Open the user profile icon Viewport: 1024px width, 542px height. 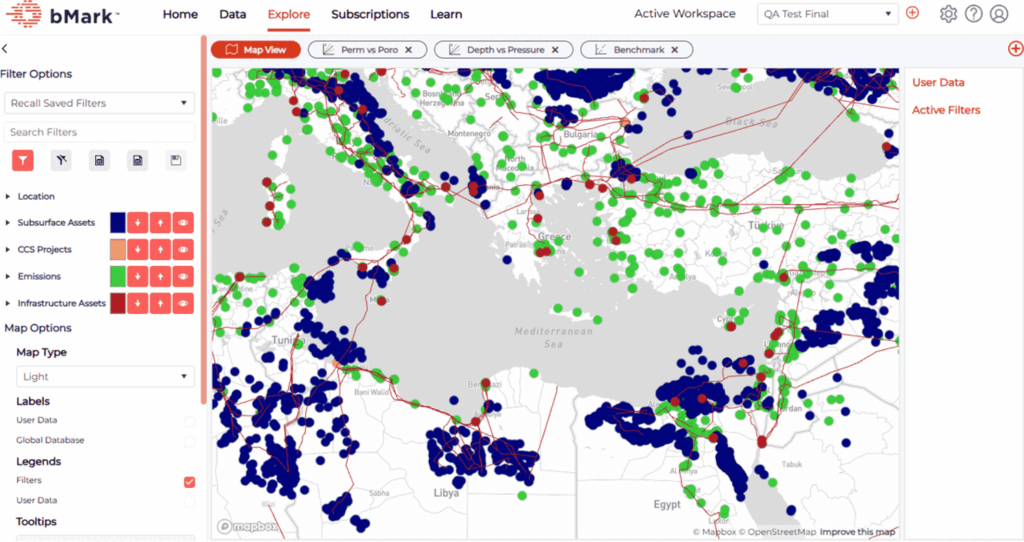point(999,14)
